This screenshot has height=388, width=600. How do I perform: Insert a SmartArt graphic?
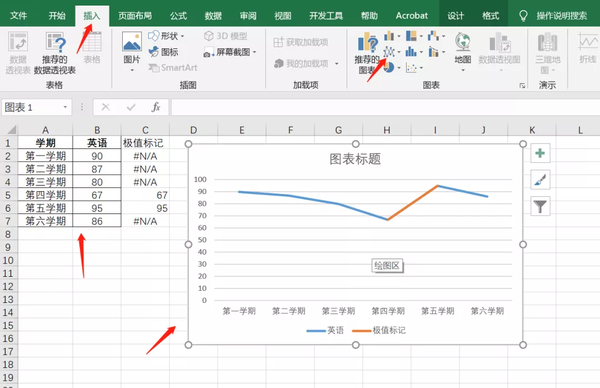[x=173, y=68]
